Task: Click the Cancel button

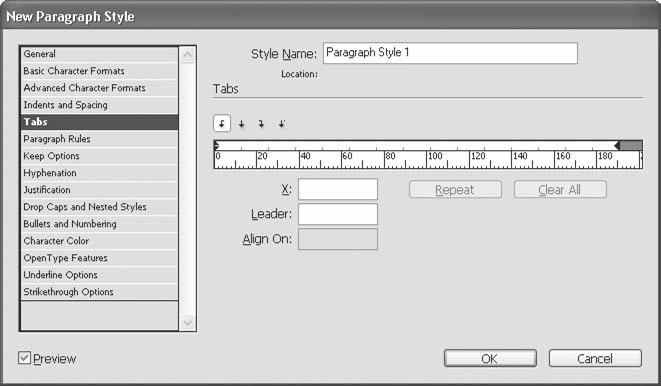Action: (x=595, y=359)
